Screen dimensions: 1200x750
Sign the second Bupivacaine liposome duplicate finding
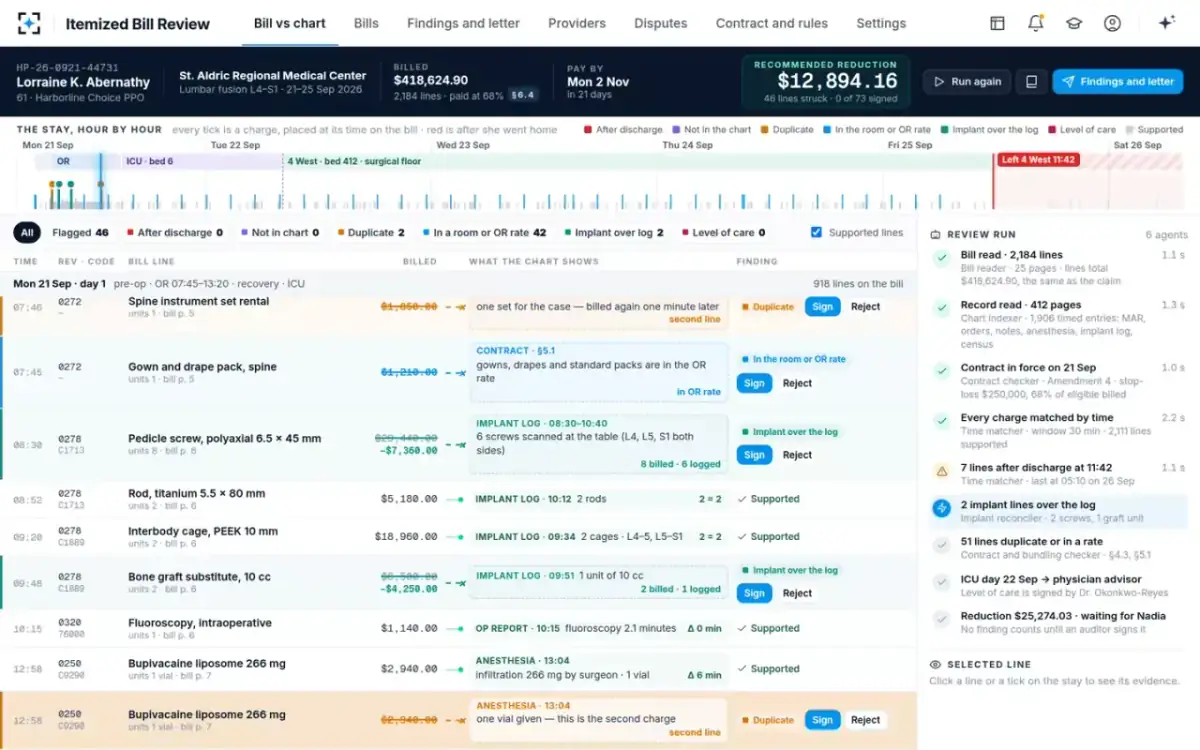tap(822, 720)
